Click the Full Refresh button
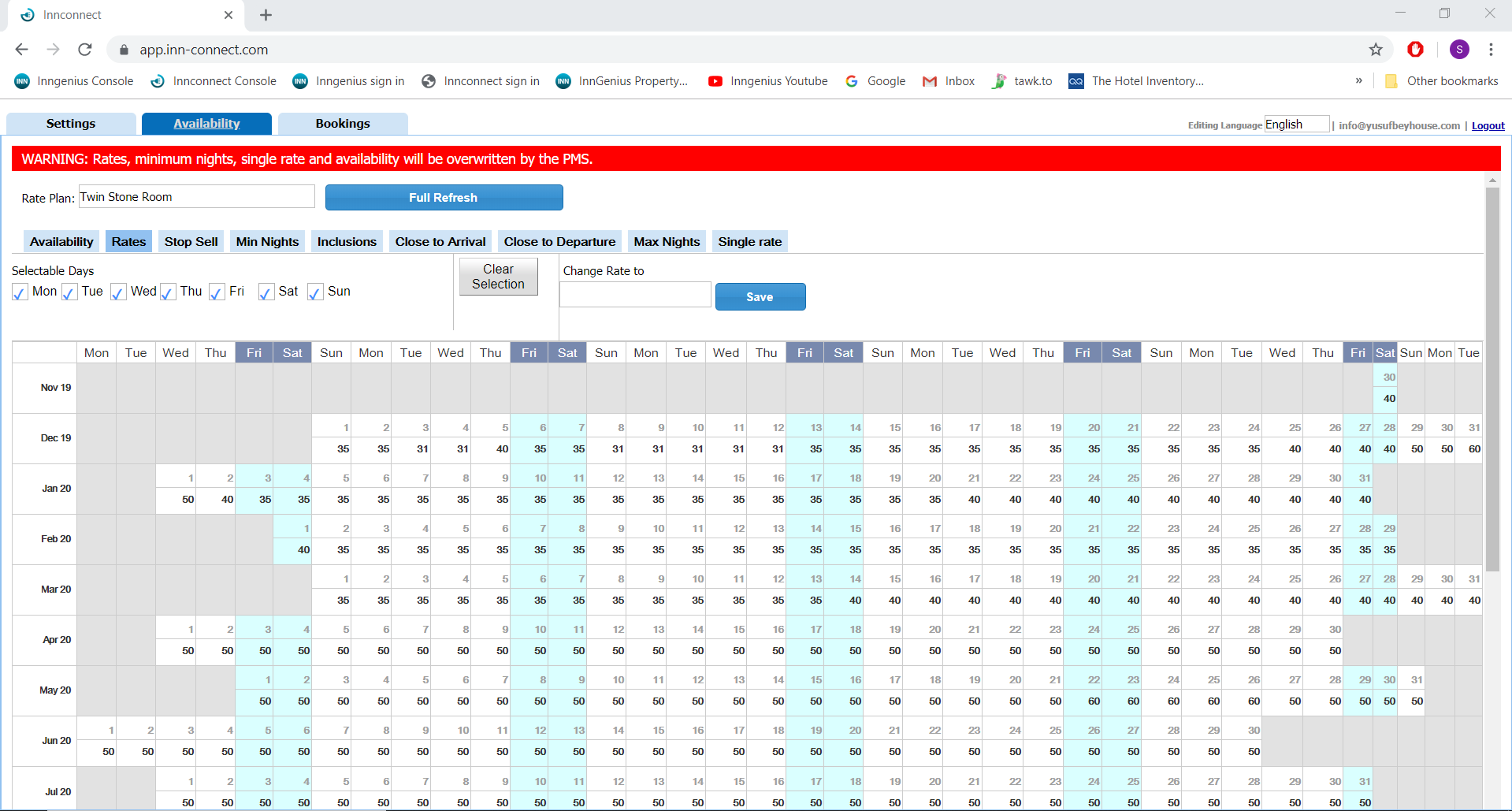The image size is (1512, 811). pyautogui.click(x=444, y=198)
